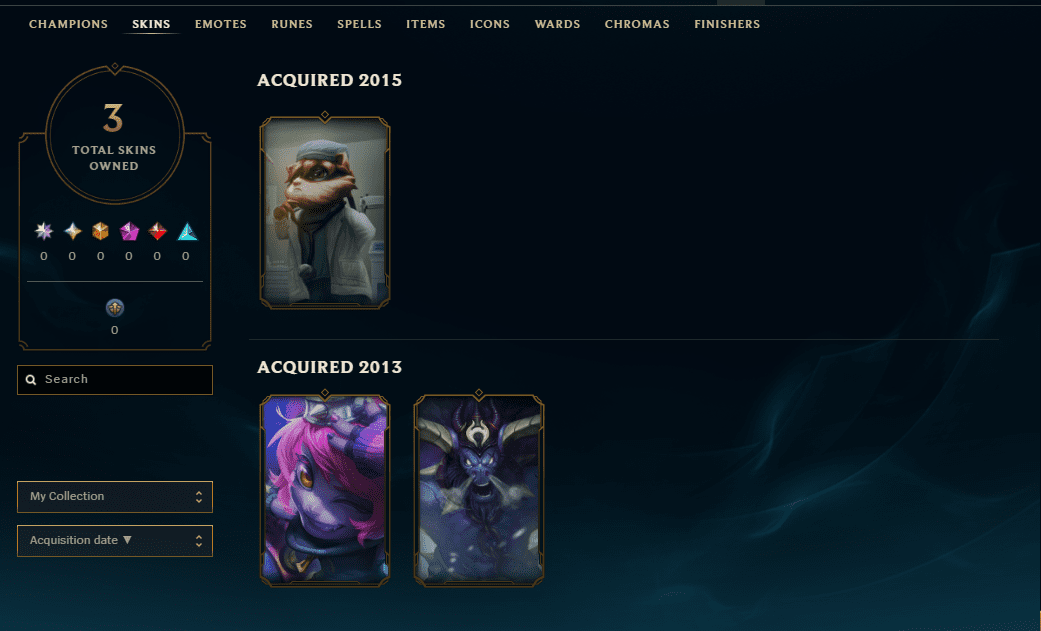Click the pink pentagon tier gem icon

[129, 230]
